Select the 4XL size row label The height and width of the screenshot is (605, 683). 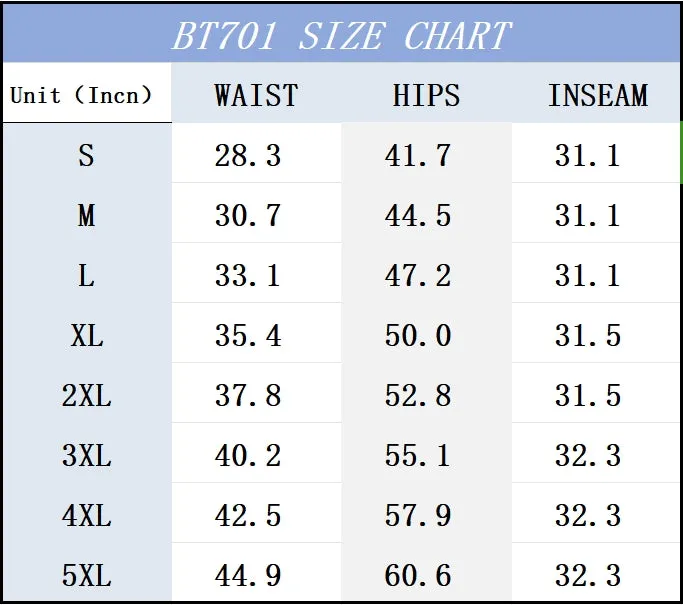tap(87, 516)
